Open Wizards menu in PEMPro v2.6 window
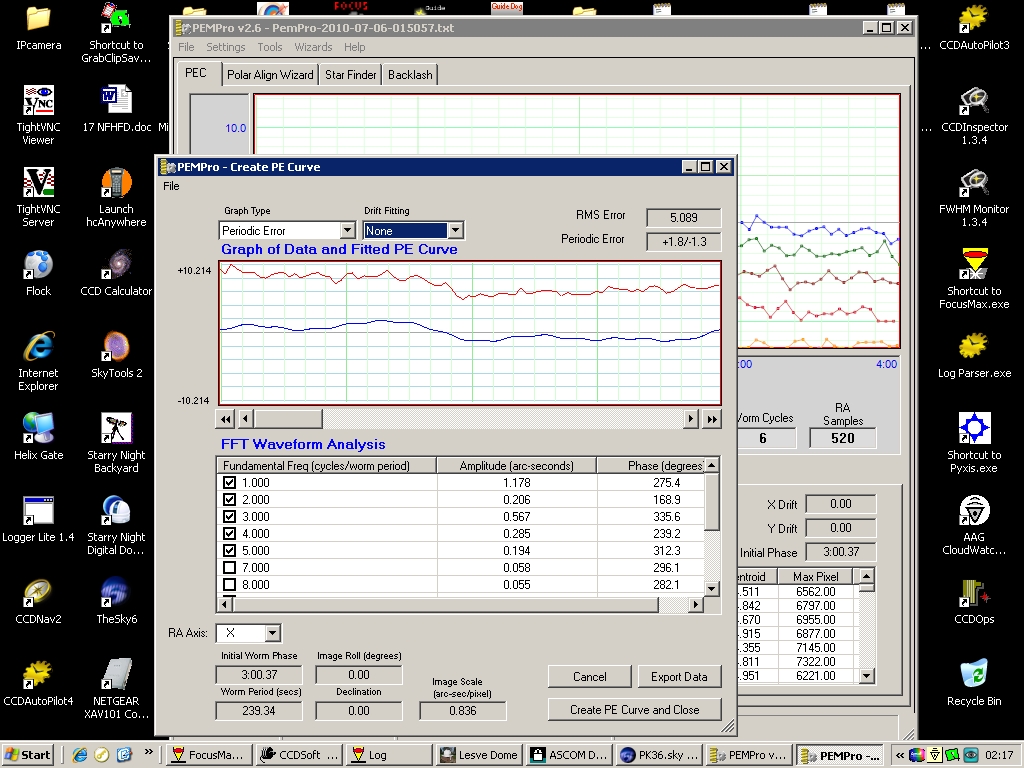 [313, 47]
